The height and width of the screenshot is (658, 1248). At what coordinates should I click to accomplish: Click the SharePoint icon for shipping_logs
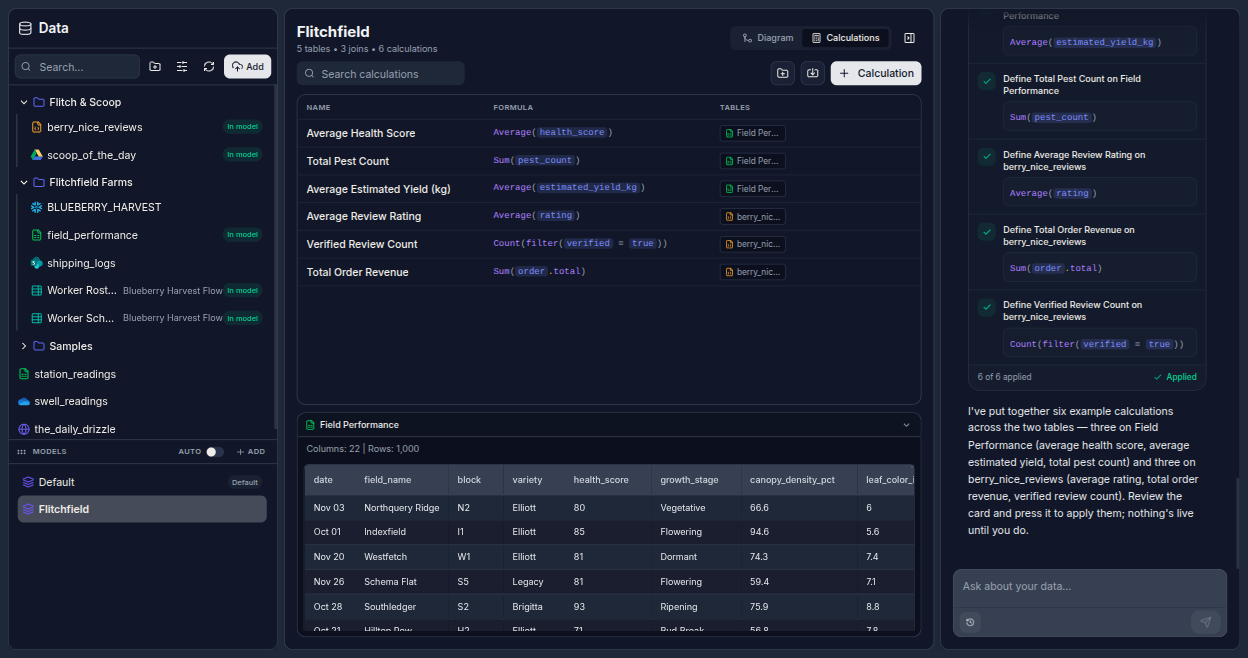pos(37,263)
